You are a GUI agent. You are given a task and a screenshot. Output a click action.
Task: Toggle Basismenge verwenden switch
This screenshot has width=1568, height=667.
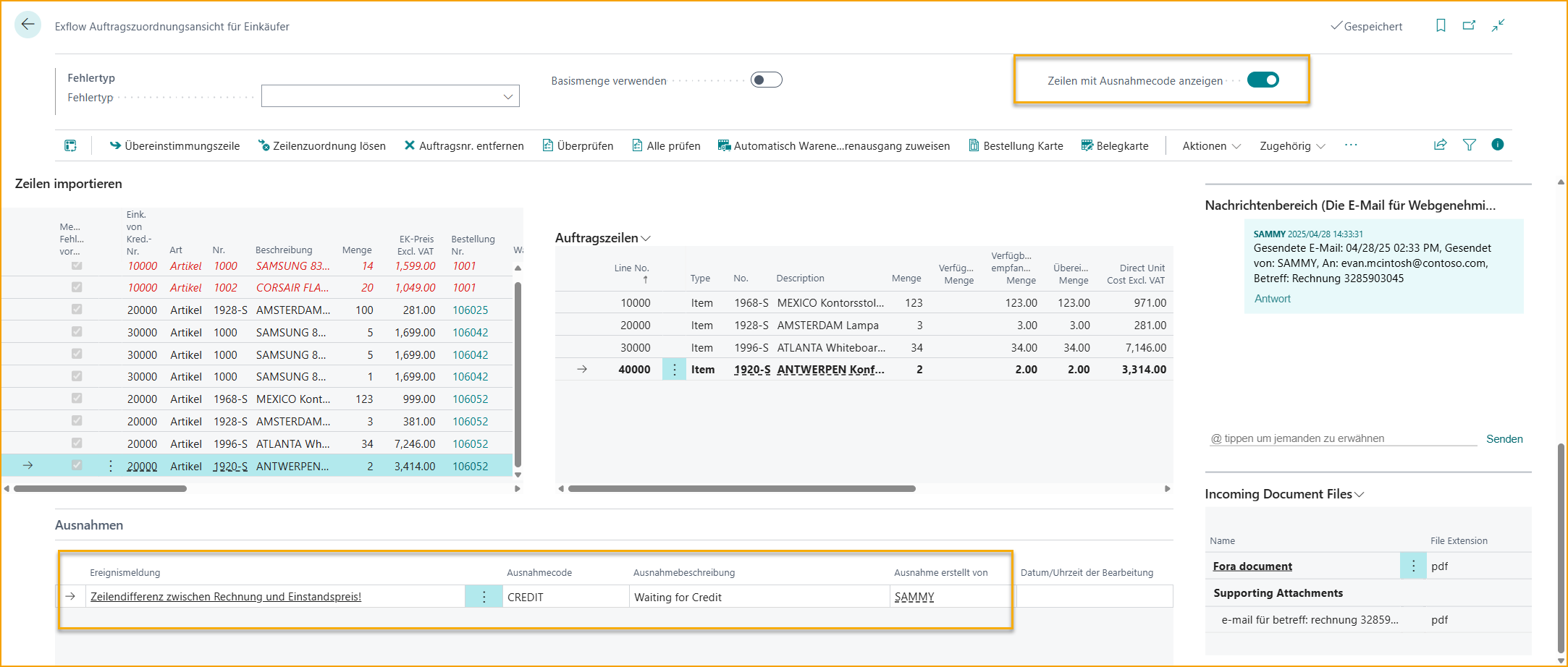[x=766, y=80]
